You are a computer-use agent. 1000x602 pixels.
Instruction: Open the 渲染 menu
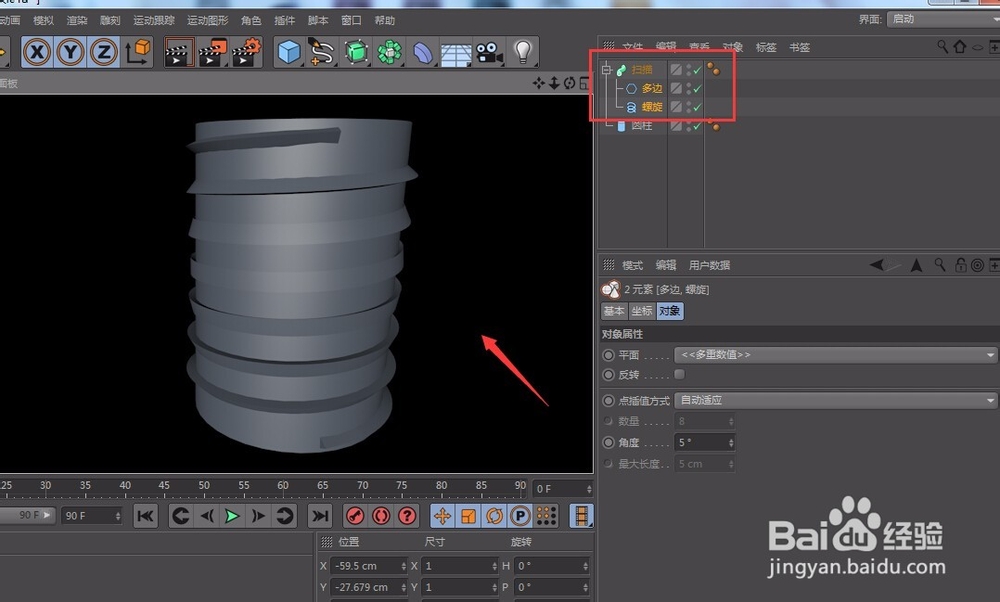coord(77,20)
